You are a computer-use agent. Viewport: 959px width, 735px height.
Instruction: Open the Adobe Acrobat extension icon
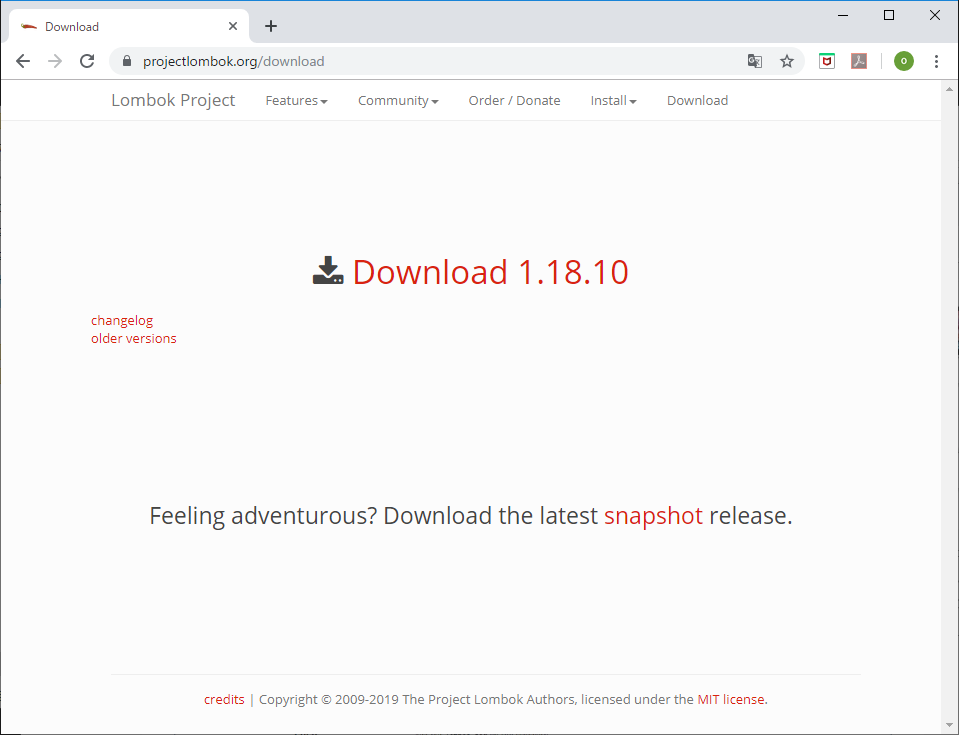859,61
